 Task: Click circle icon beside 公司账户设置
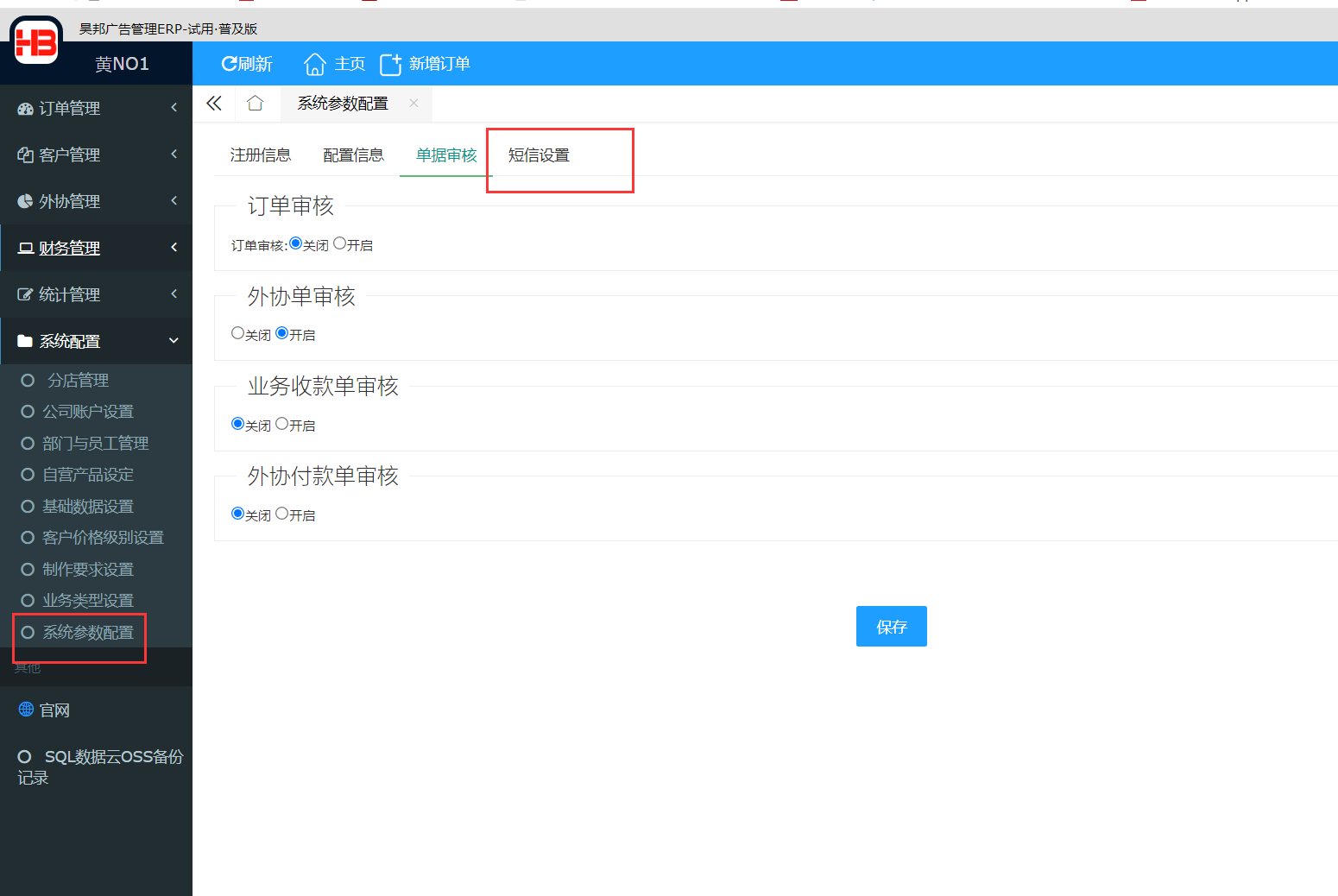28,412
